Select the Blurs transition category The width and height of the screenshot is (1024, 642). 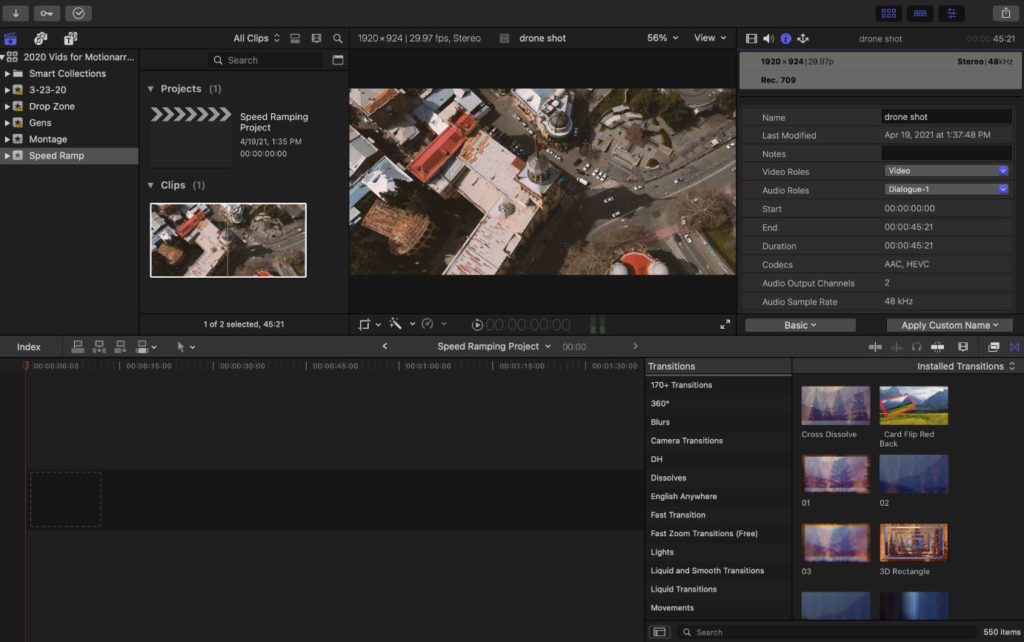pos(660,422)
